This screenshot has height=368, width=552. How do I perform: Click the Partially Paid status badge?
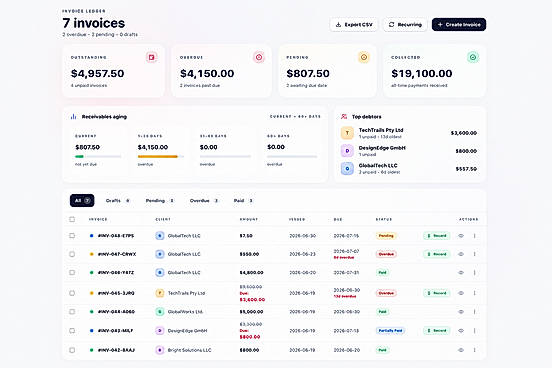coord(390,331)
